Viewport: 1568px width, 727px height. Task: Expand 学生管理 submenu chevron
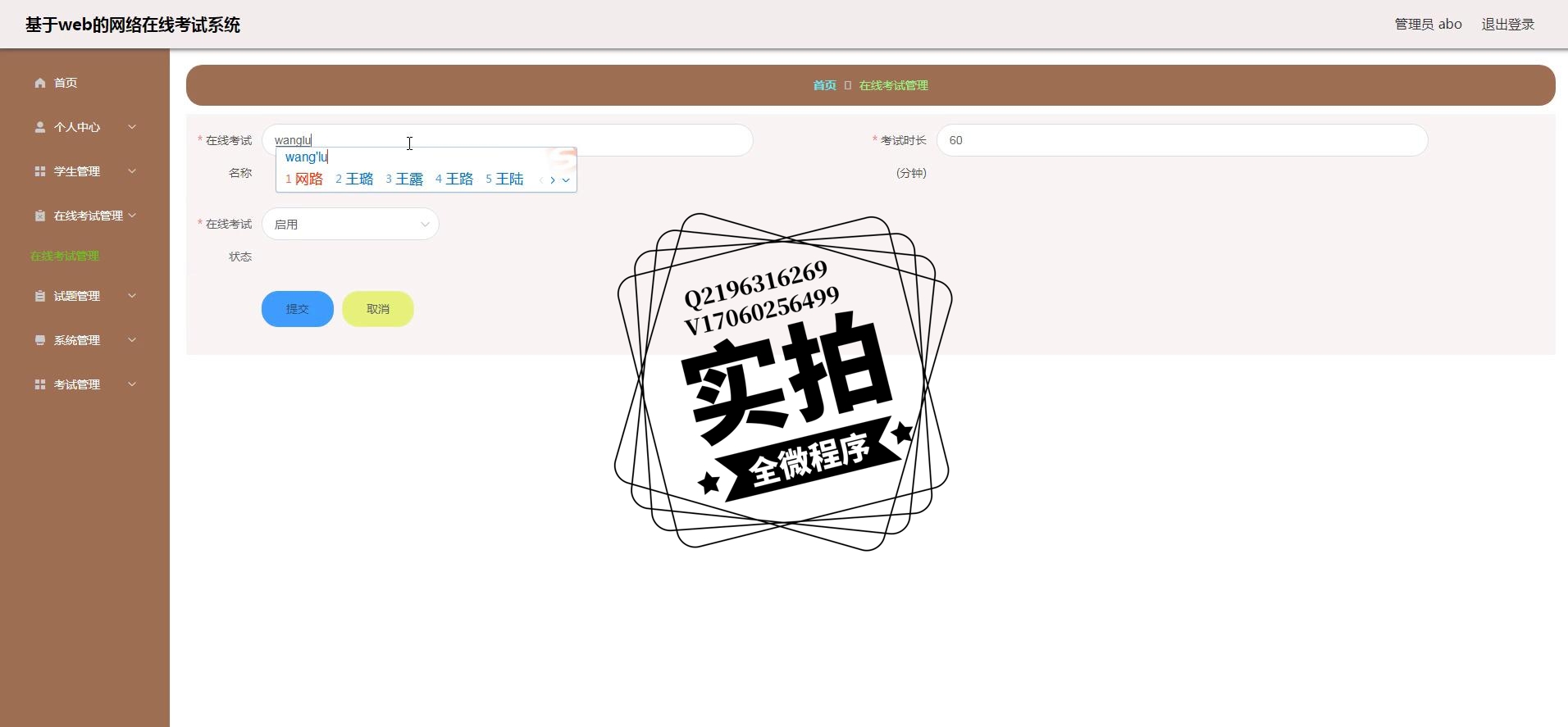132,171
